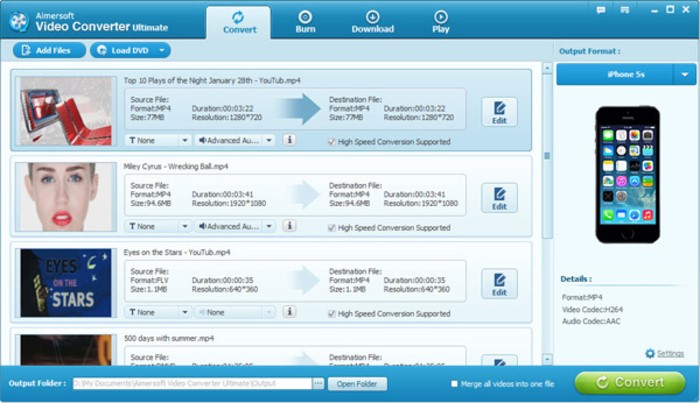The height and width of the screenshot is (403, 700).
Task: Click Details text Format:MP4
Action: pyautogui.click(x=582, y=297)
